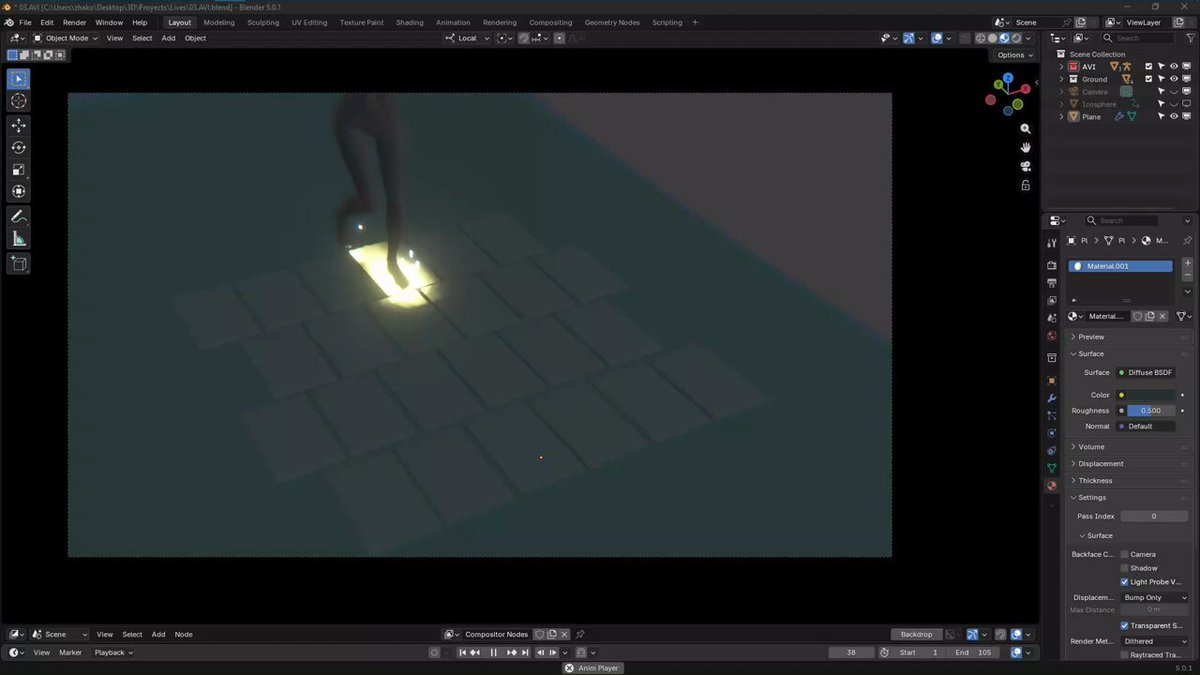Screen dimensions: 1200x675
Task: Select the Rotate tool icon
Action: tap(19, 147)
